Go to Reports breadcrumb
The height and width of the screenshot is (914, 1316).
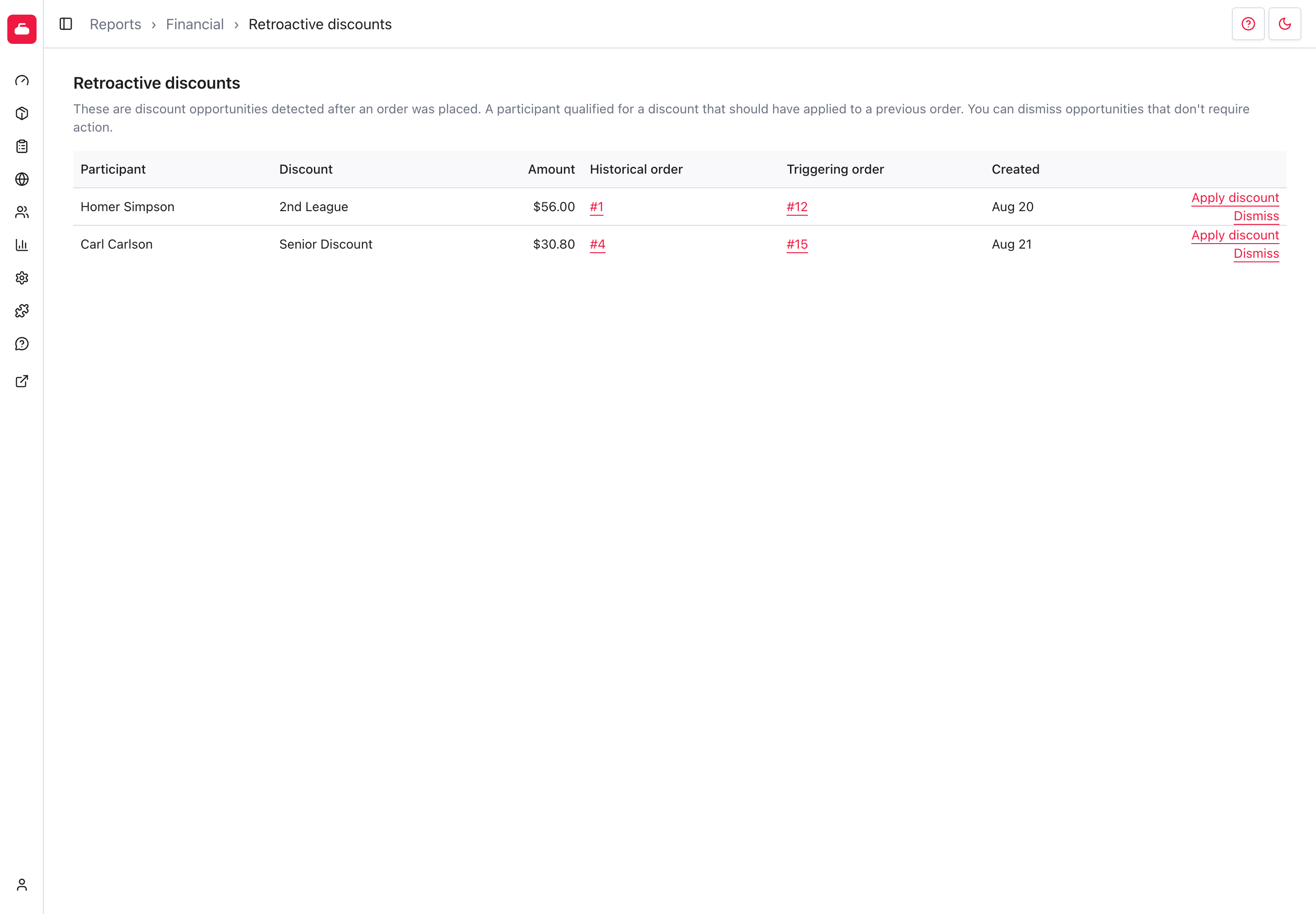tap(116, 24)
